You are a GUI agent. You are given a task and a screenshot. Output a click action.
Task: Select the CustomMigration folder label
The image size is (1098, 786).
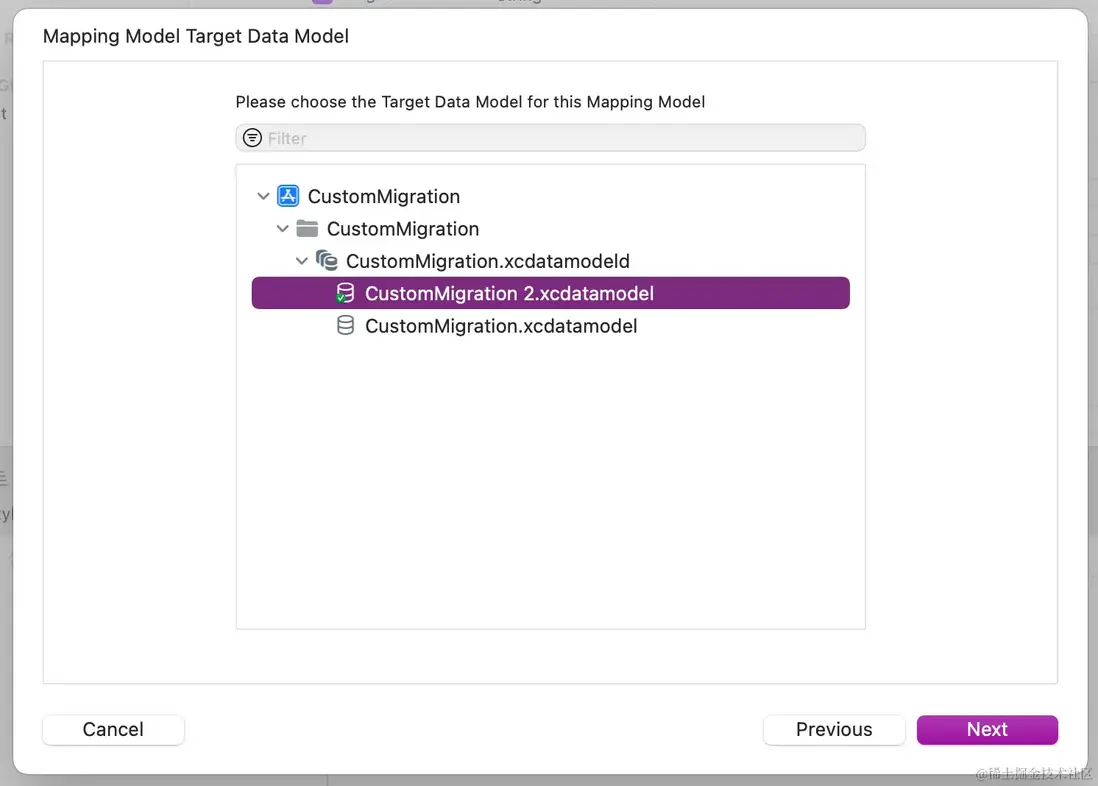pos(403,229)
